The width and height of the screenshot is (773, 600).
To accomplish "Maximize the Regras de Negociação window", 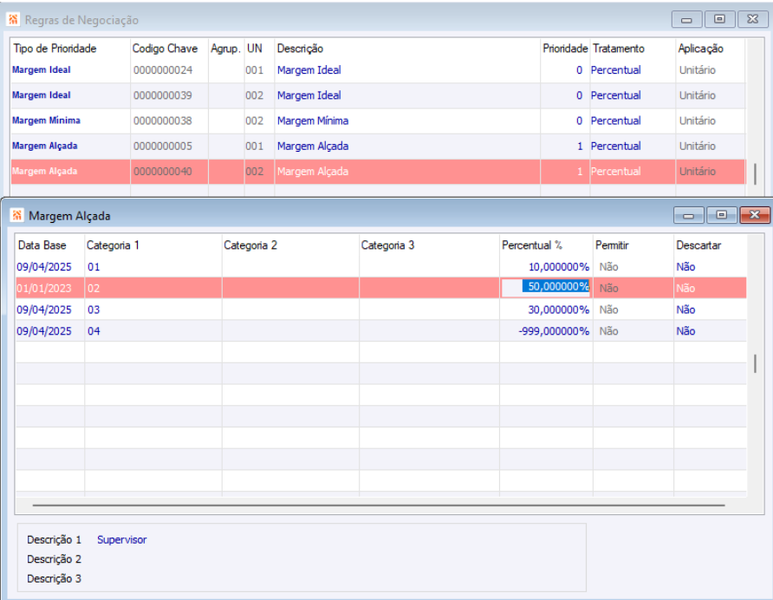I will pos(719,19).
